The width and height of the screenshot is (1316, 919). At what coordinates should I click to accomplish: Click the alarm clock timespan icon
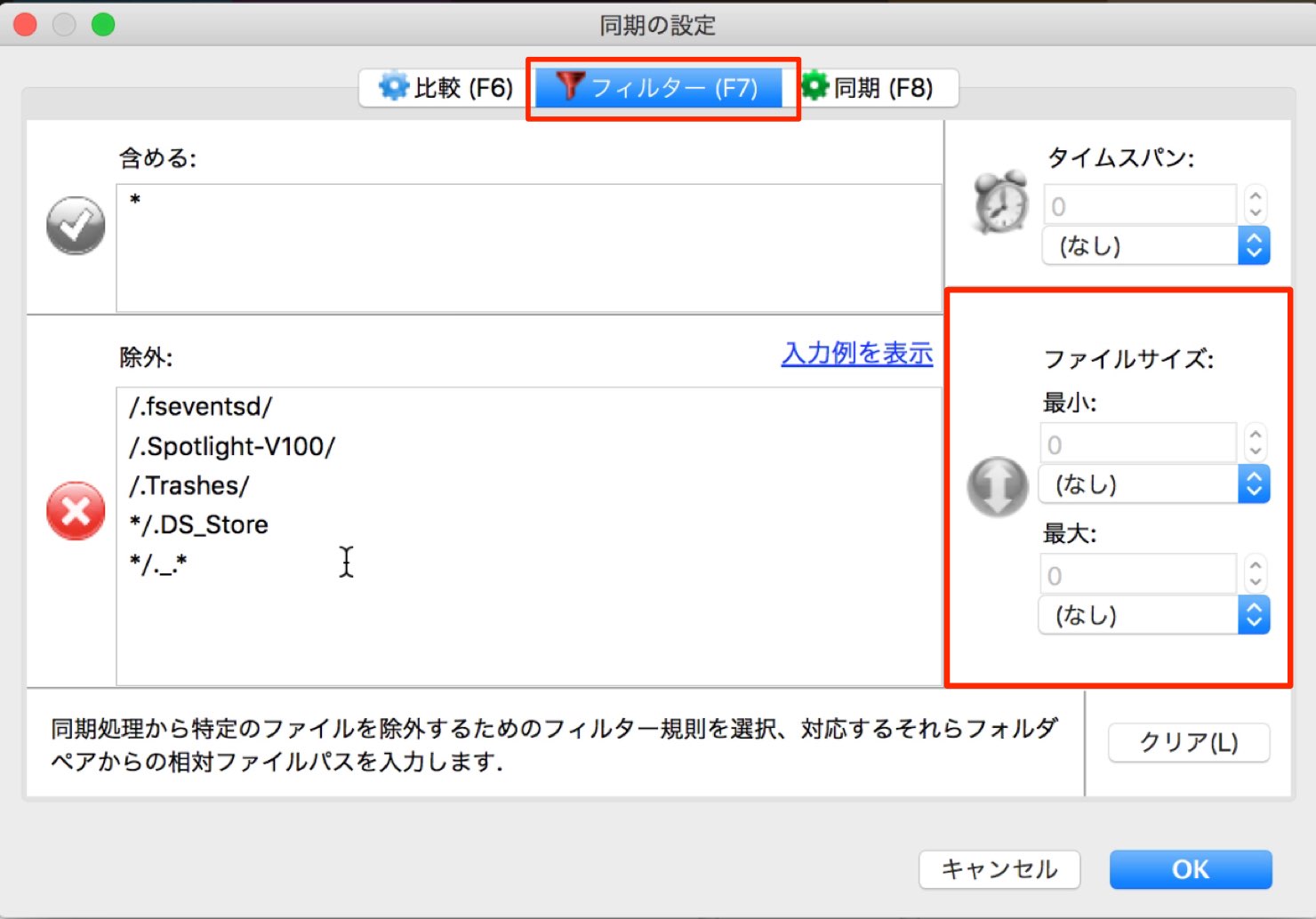(x=1000, y=202)
